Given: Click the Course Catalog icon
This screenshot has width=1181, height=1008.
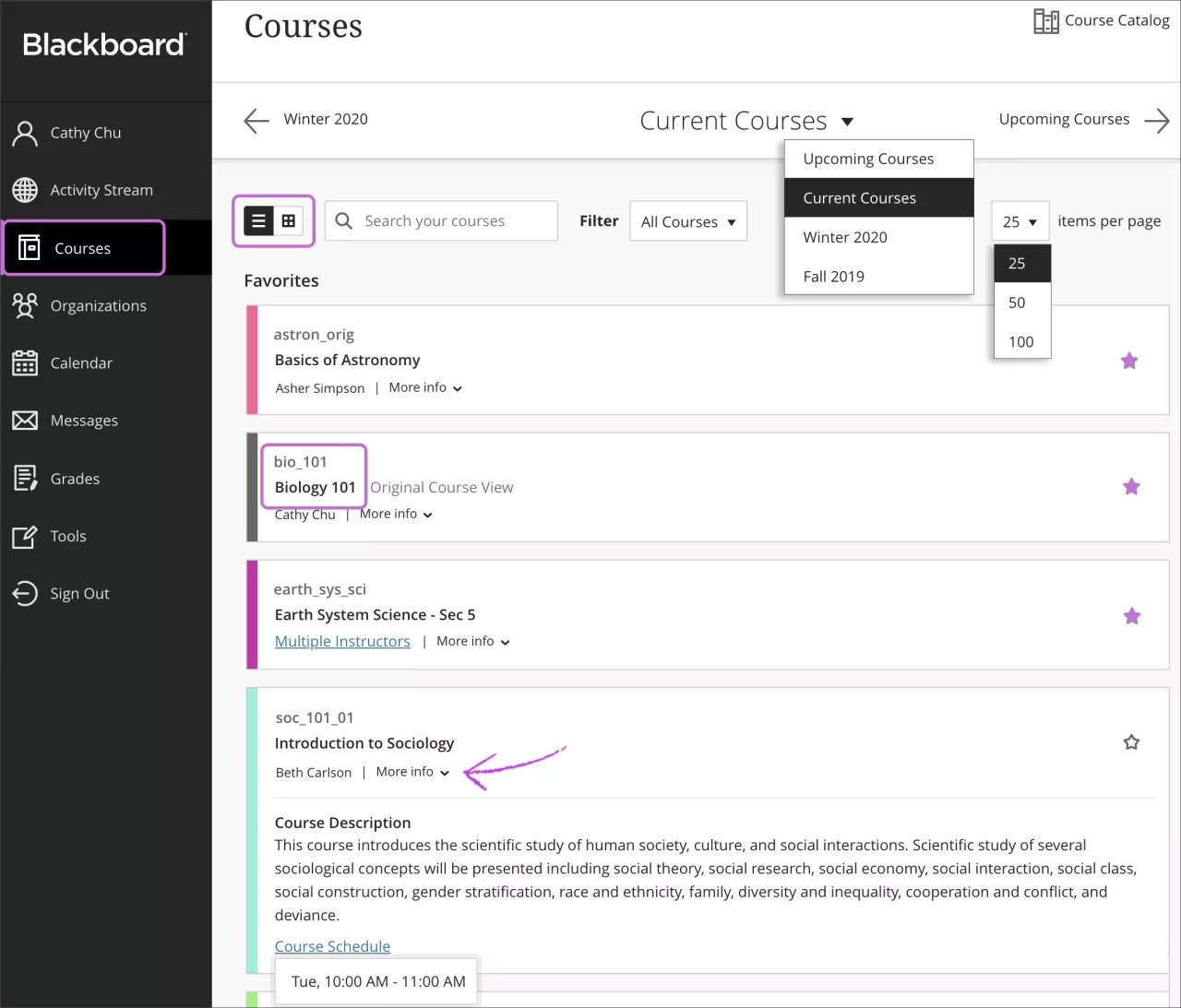Looking at the screenshot, I should pyautogui.click(x=1046, y=19).
